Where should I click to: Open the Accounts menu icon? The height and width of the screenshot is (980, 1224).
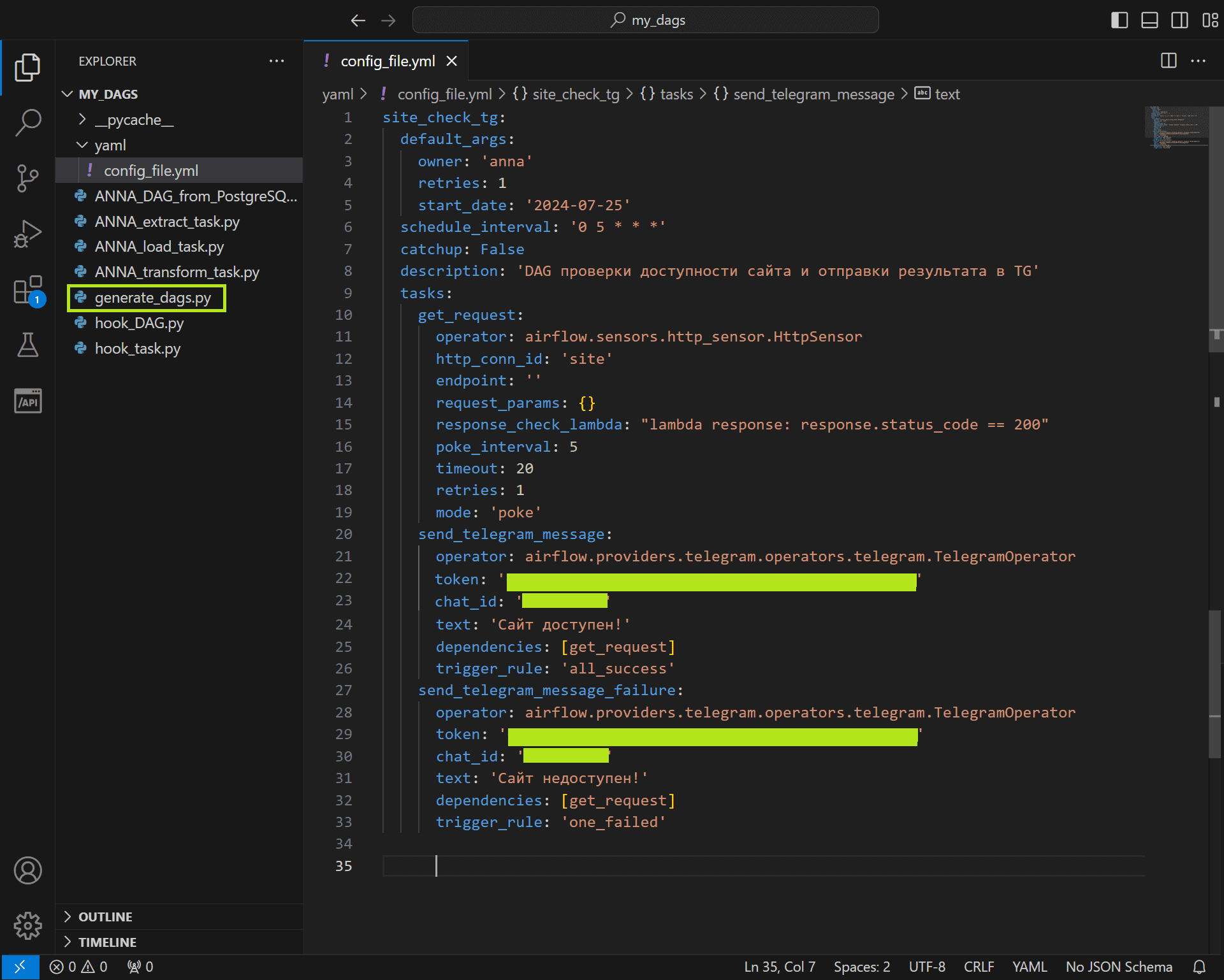click(27, 870)
